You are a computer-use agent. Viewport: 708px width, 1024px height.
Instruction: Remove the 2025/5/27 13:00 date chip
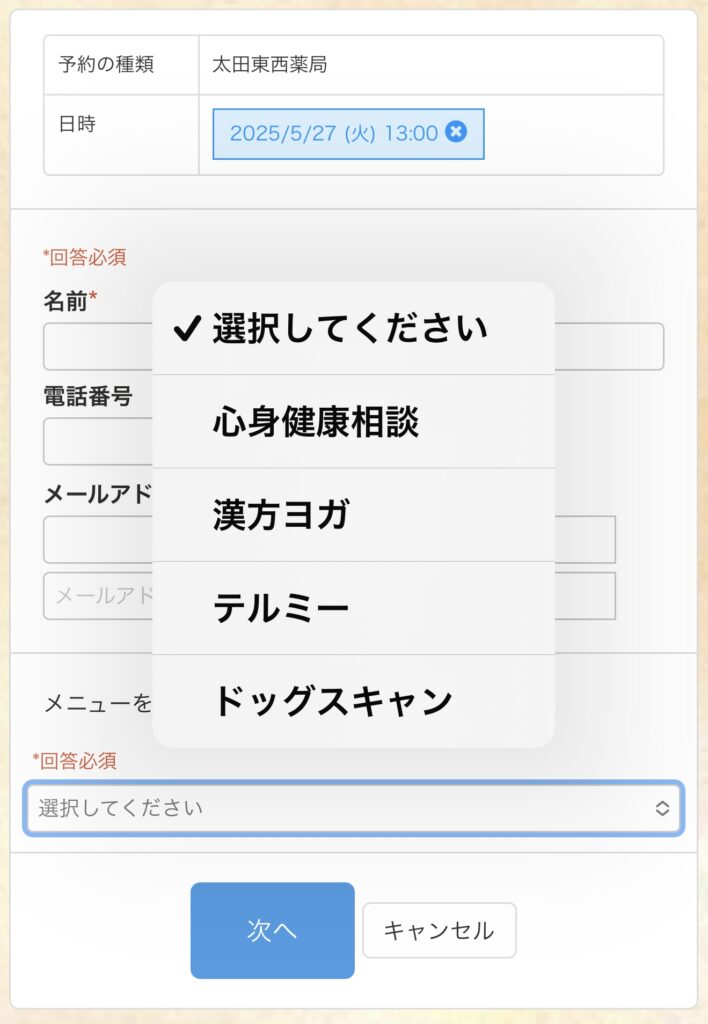coord(456,132)
